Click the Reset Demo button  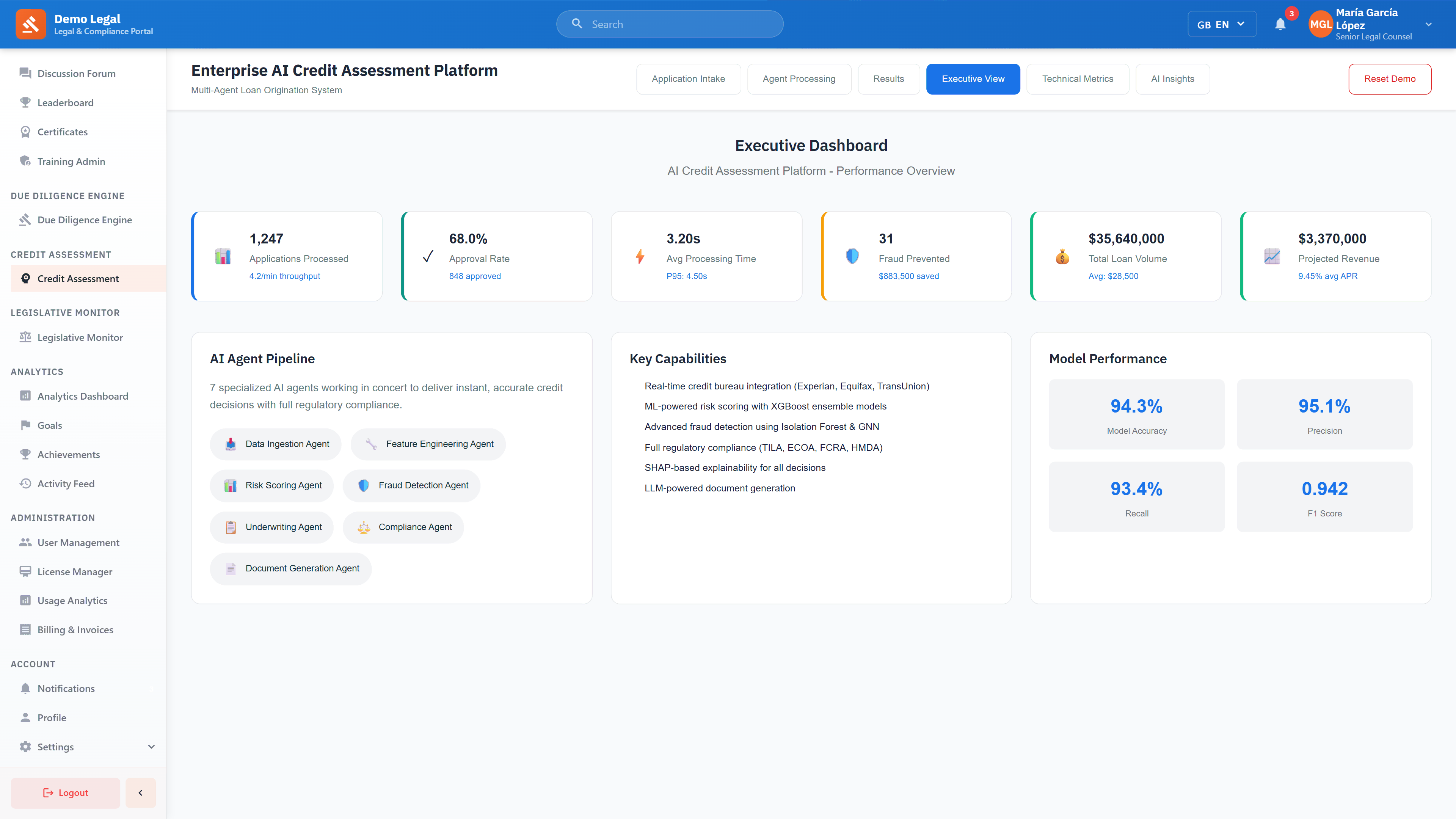pos(1390,79)
